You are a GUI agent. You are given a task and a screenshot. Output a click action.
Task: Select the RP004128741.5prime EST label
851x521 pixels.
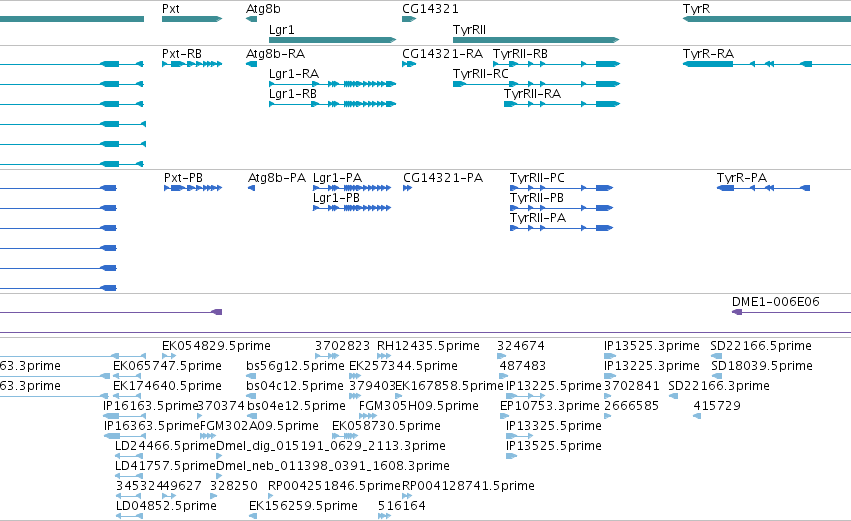pos(468,486)
